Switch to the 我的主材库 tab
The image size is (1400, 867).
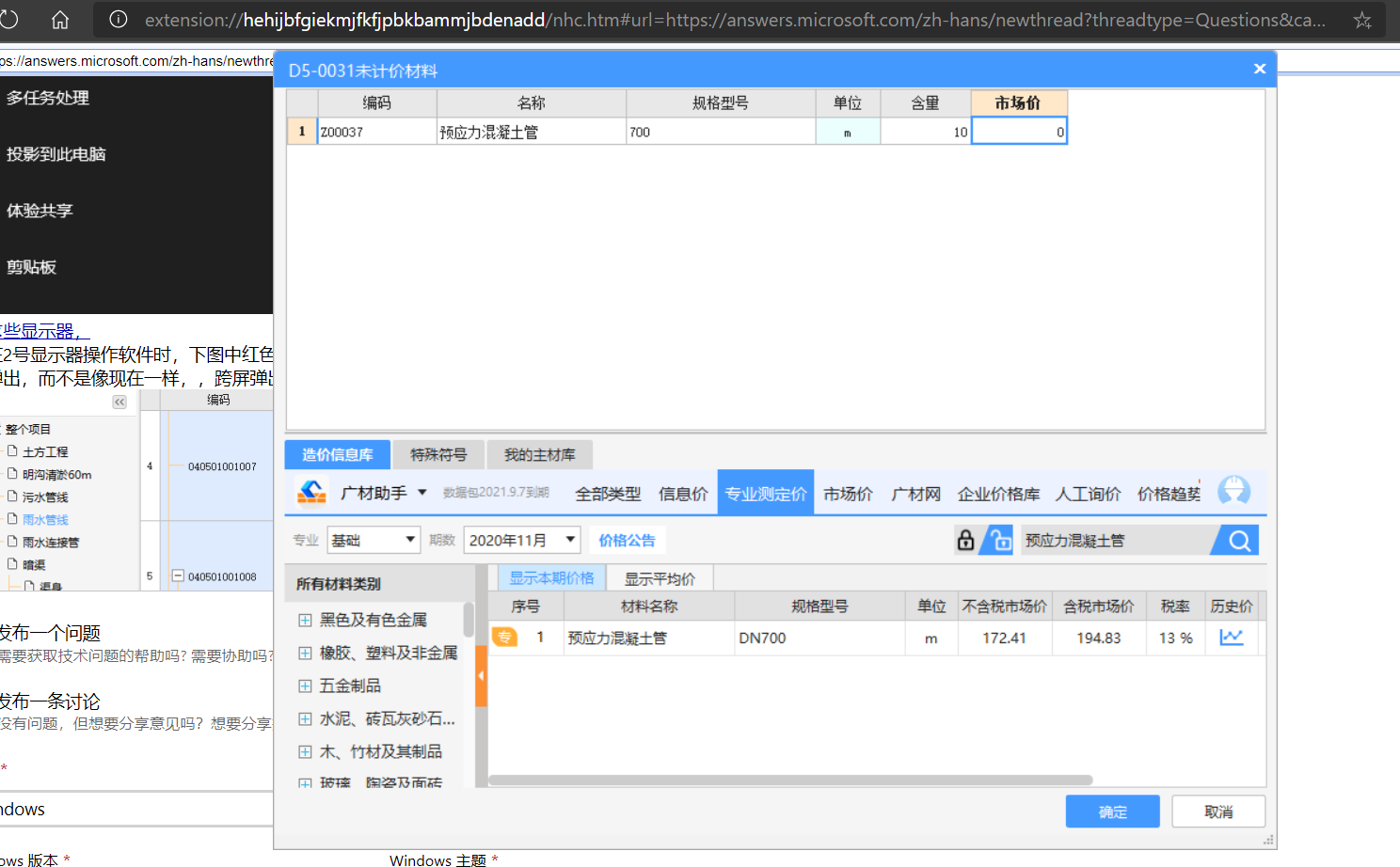[x=539, y=454]
